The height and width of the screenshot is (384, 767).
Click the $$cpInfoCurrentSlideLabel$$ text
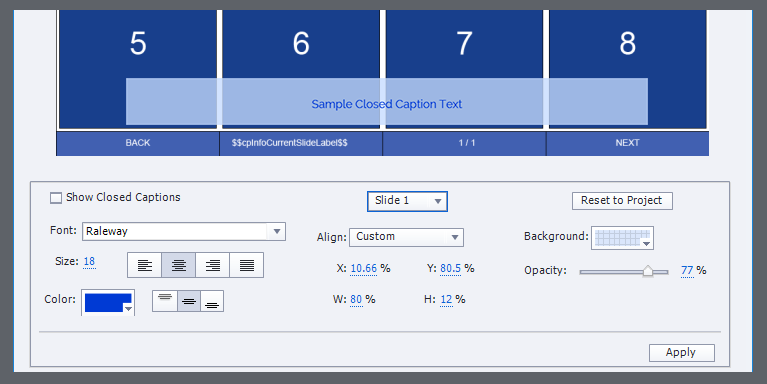[x=290, y=143]
